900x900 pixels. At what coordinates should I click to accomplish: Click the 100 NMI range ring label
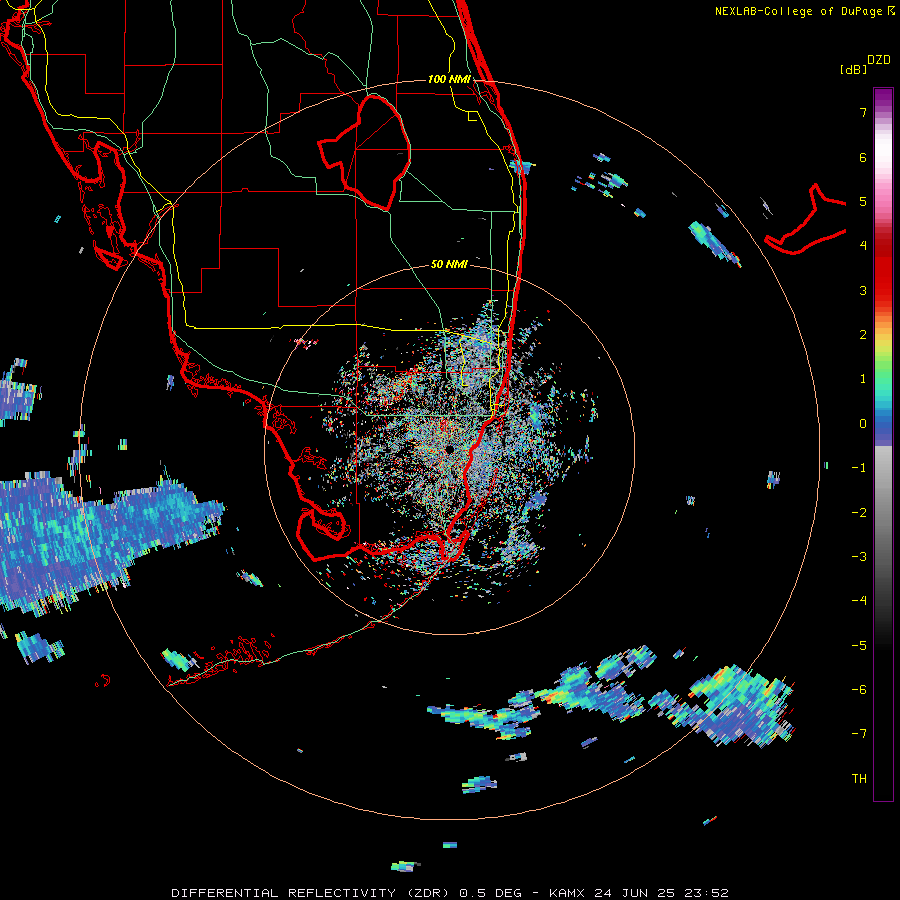pyautogui.click(x=449, y=79)
